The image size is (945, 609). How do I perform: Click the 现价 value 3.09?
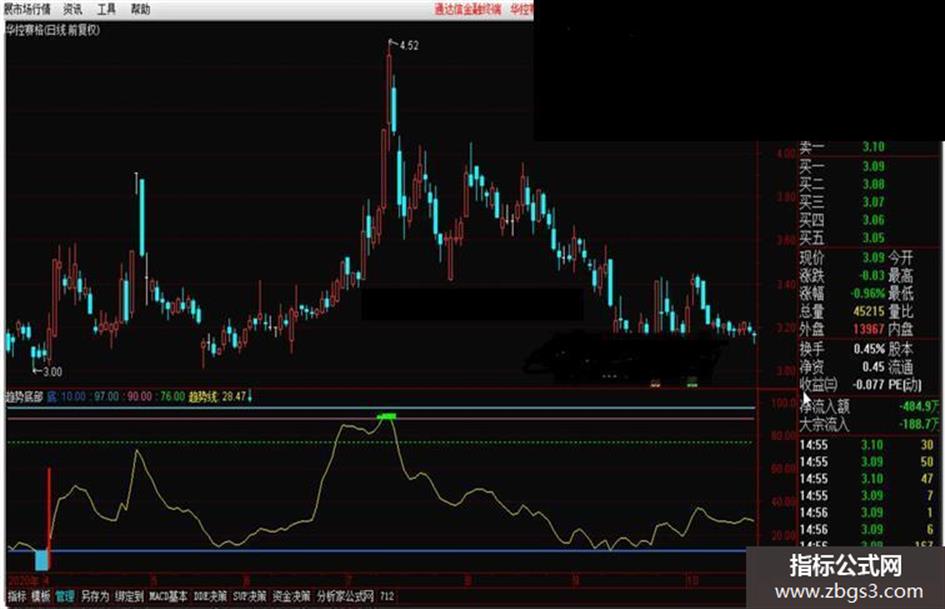tap(873, 257)
